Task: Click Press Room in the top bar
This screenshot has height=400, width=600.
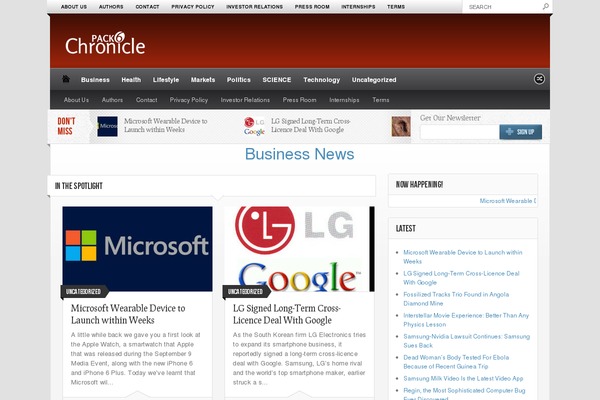Action: 312,7
